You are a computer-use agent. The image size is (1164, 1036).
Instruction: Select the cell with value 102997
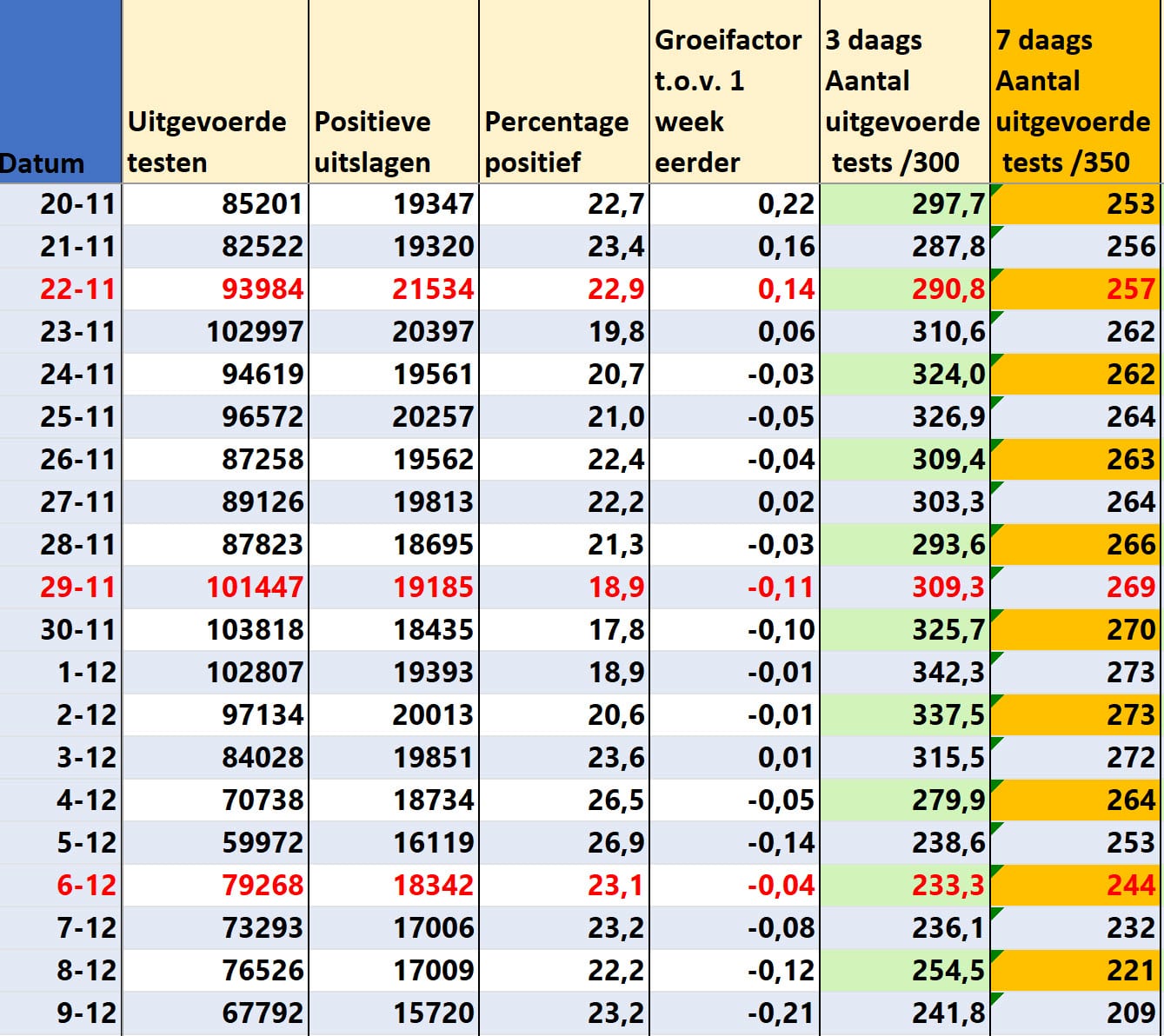point(215,332)
